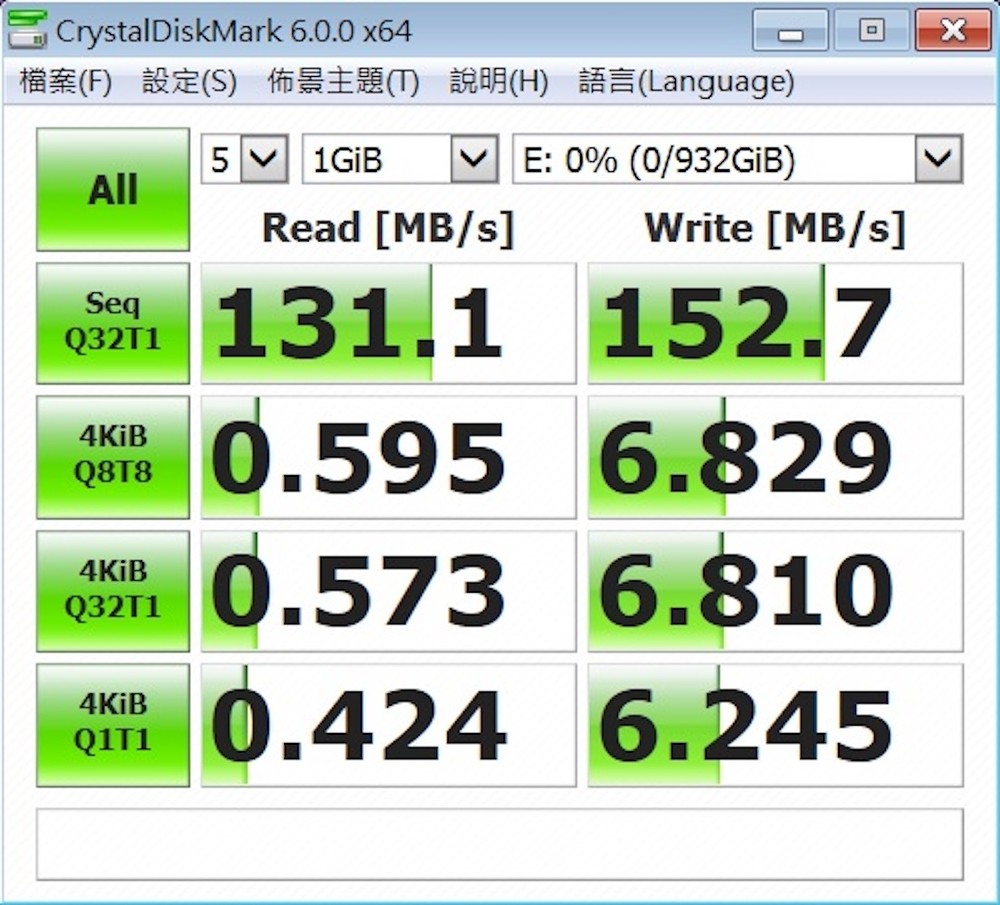Image resolution: width=1000 pixels, height=905 pixels.
Task: Open the 設定(S) menu
Action: 189,82
